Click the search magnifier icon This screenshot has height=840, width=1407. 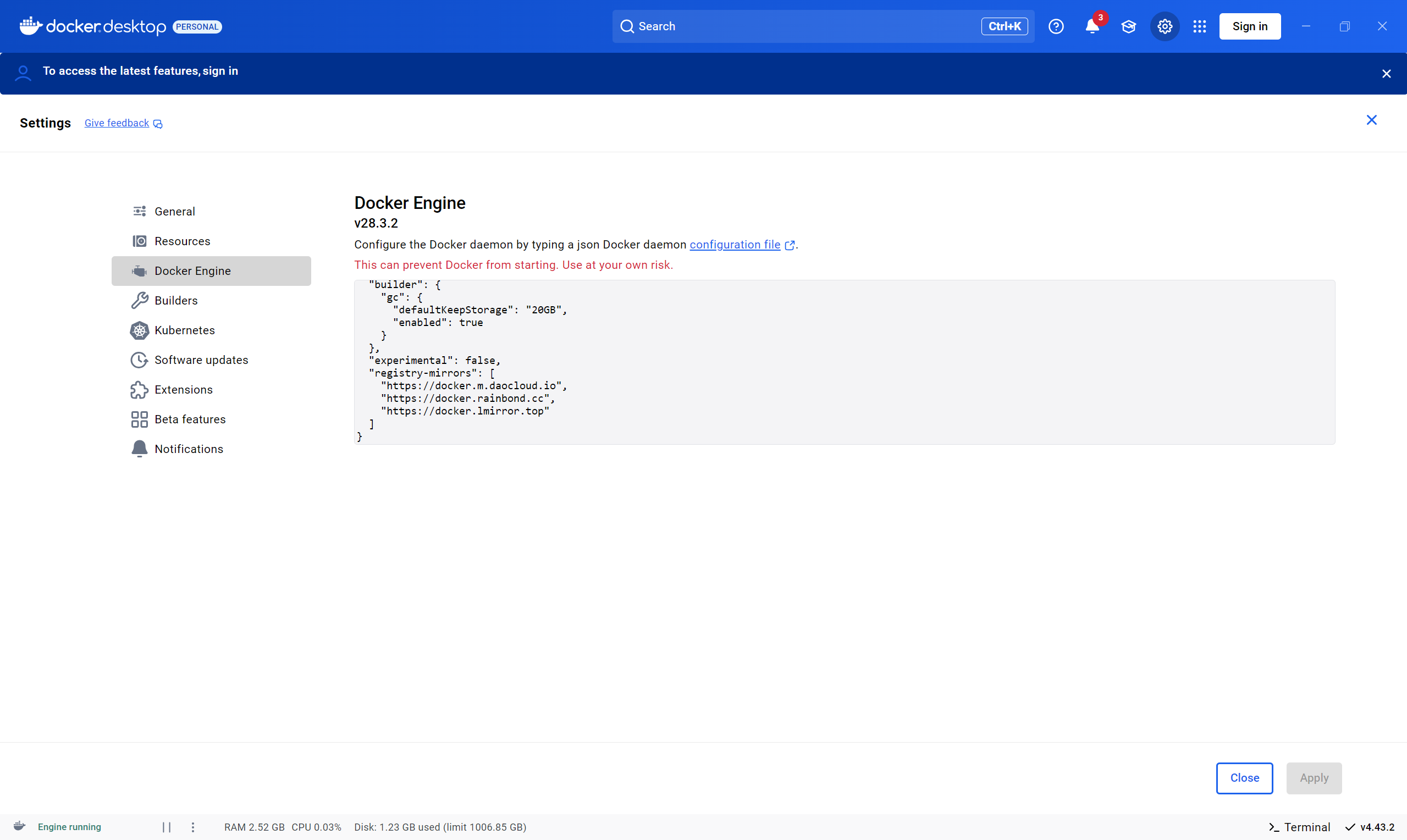(x=627, y=26)
